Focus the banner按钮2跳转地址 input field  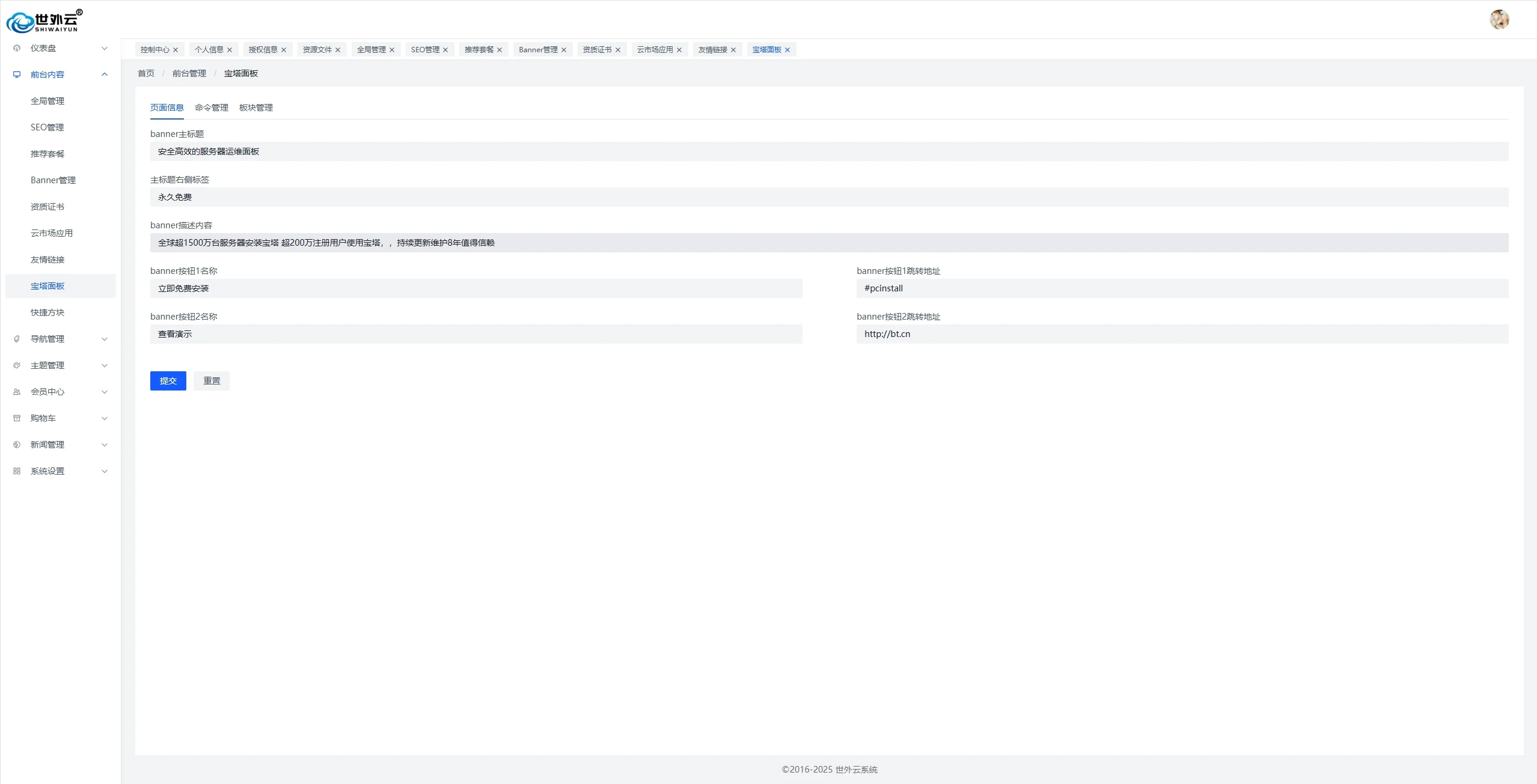tap(1182, 334)
